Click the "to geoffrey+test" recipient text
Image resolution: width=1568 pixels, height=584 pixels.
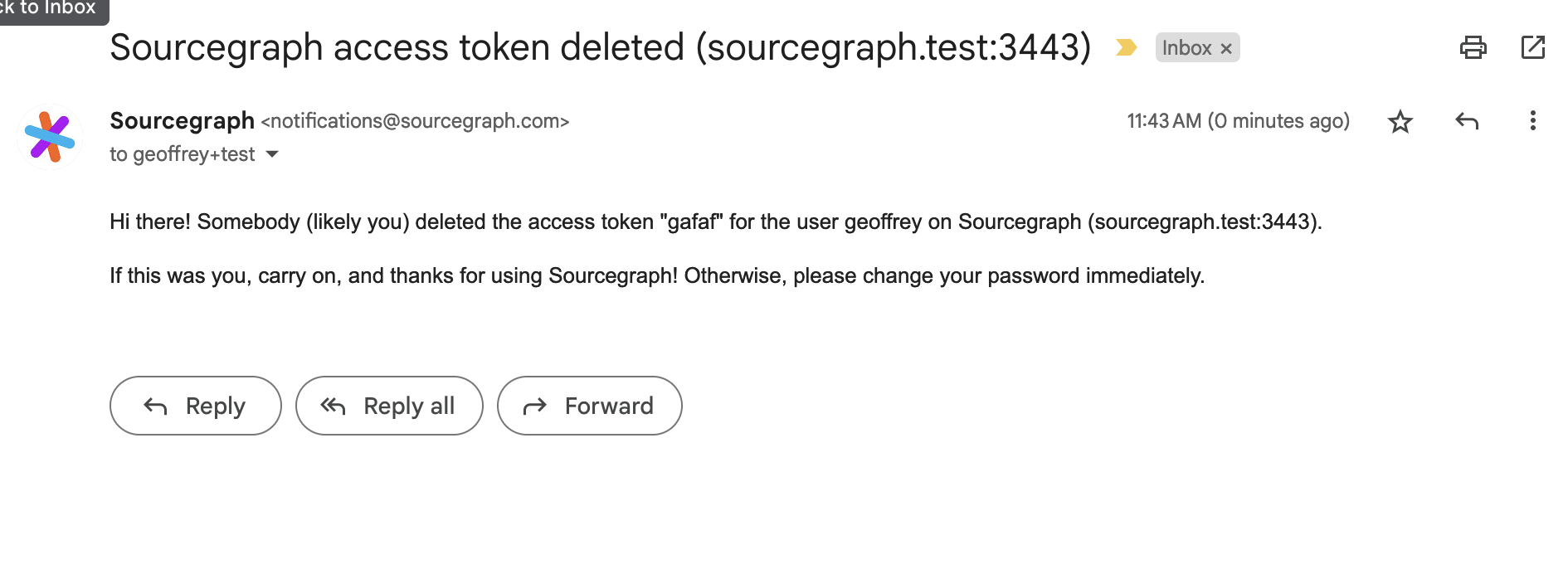[x=183, y=154]
